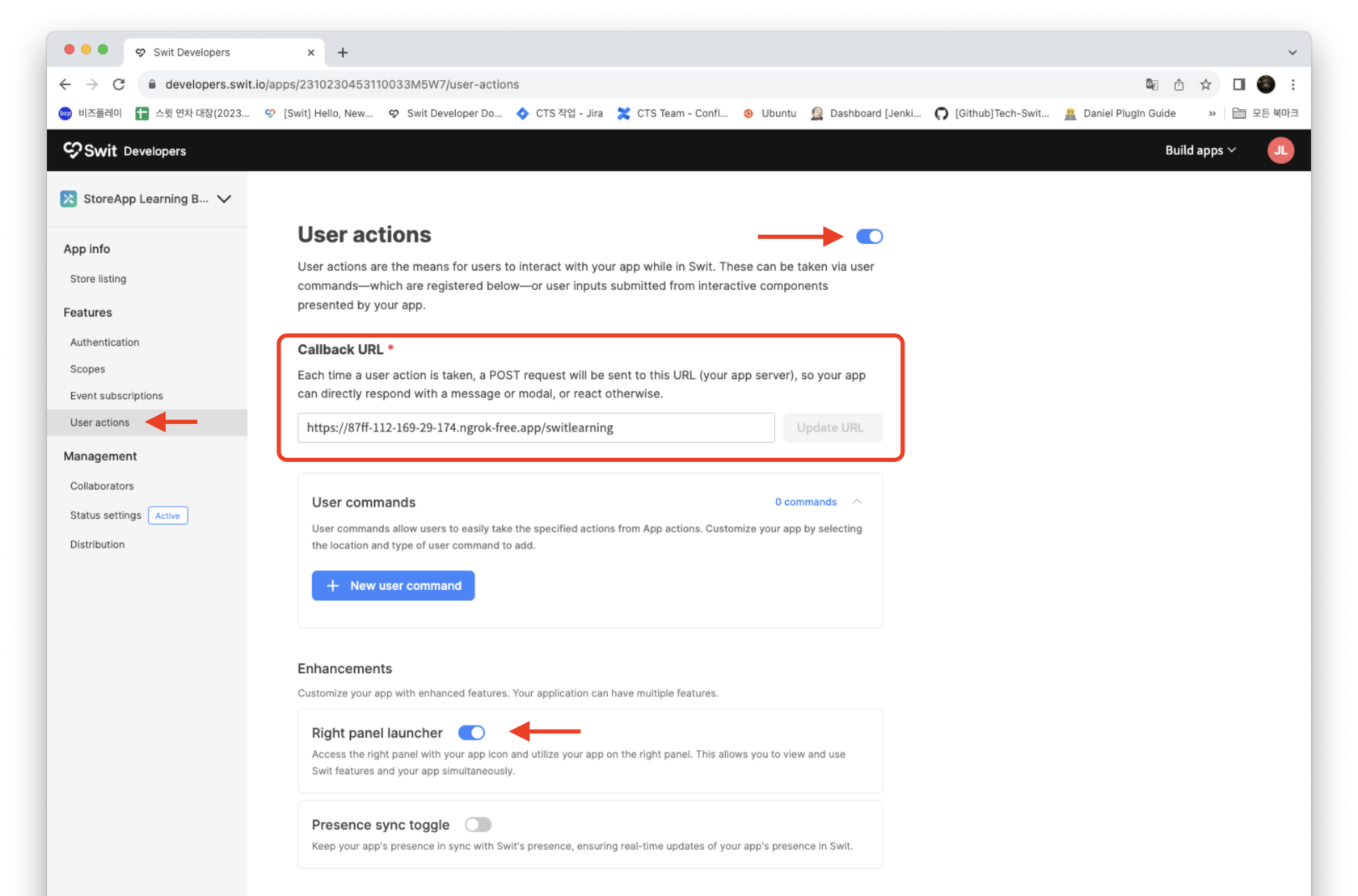Open Event subscriptions in the sidebar
This screenshot has height=896, width=1358.
pyautogui.click(x=116, y=396)
